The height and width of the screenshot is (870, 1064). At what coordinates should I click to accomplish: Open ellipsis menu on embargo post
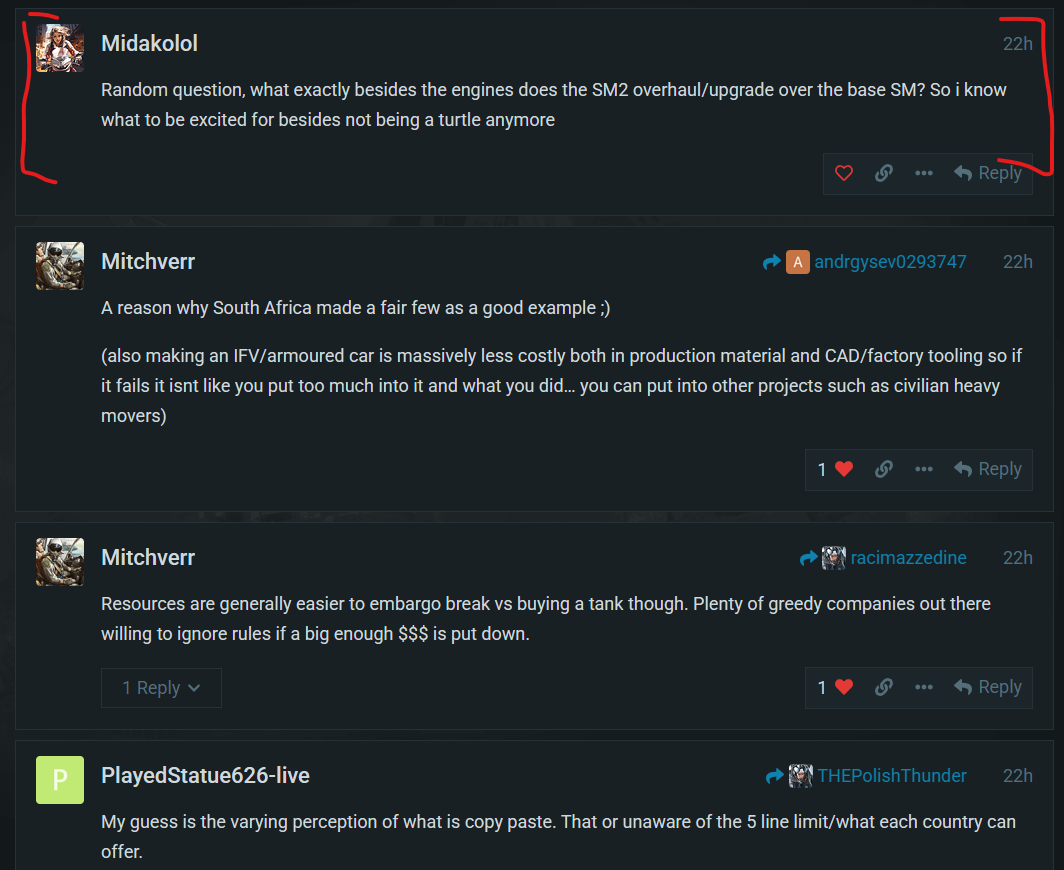[923, 687]
